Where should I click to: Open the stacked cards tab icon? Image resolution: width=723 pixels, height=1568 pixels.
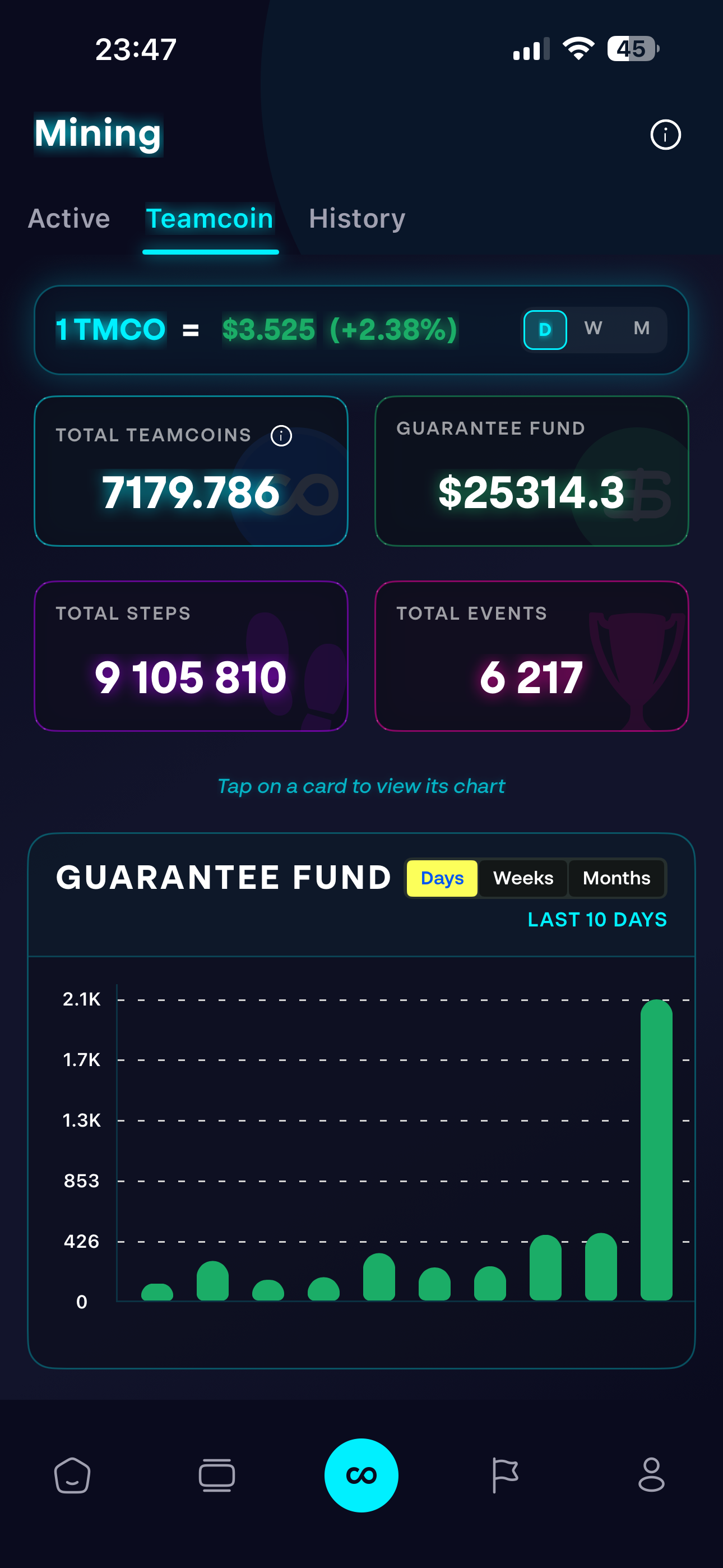tap(217, 1475)
